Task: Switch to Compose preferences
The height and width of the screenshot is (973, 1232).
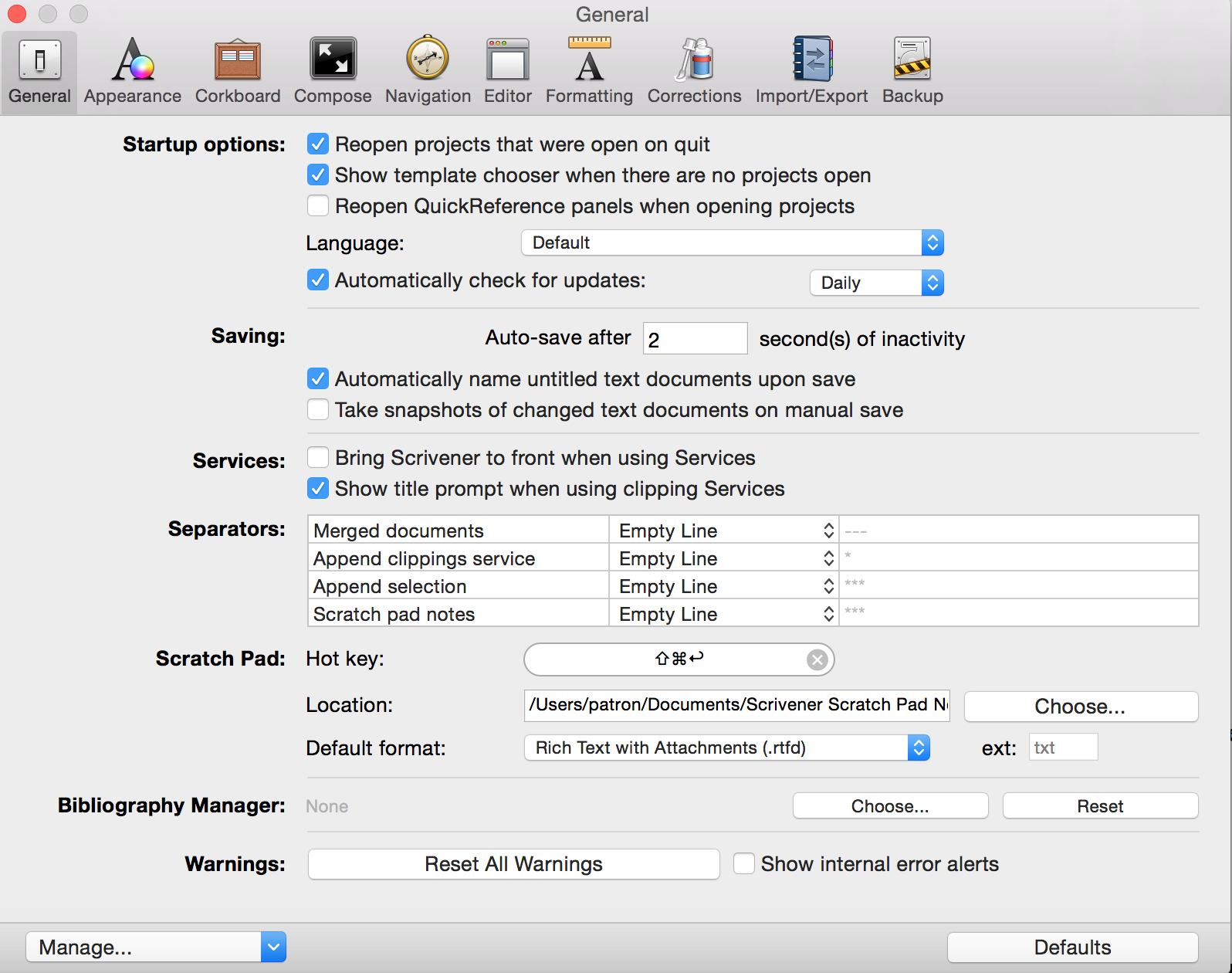Action: point(333,71)
